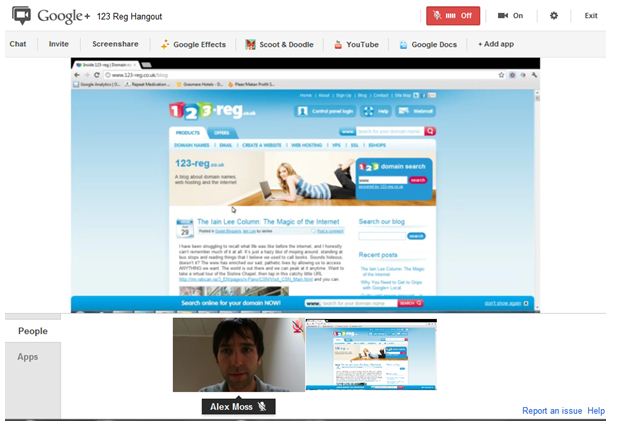617x427 pixels.
Task: Click the top domain name search field
Action: 390,131
